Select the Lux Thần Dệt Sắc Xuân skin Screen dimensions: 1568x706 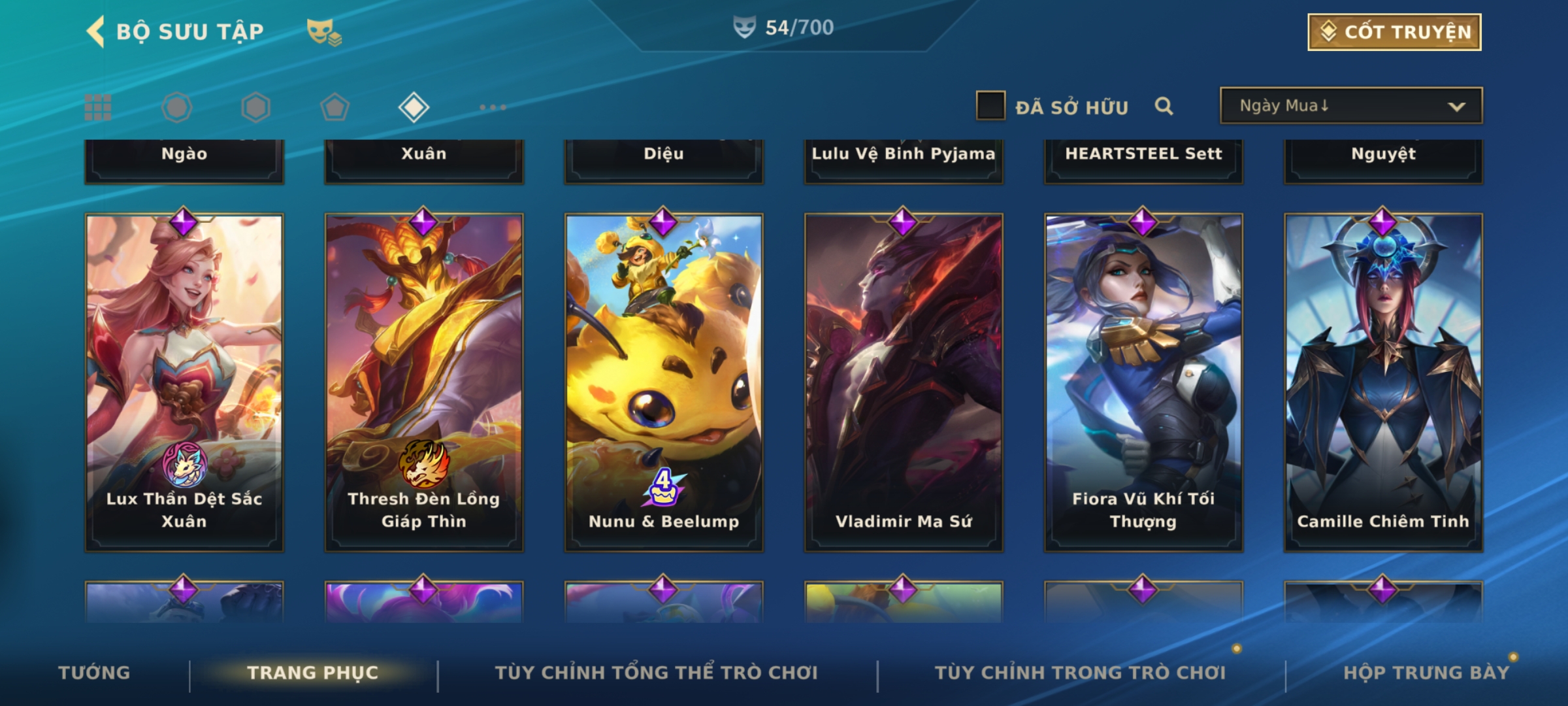(184, 382)
